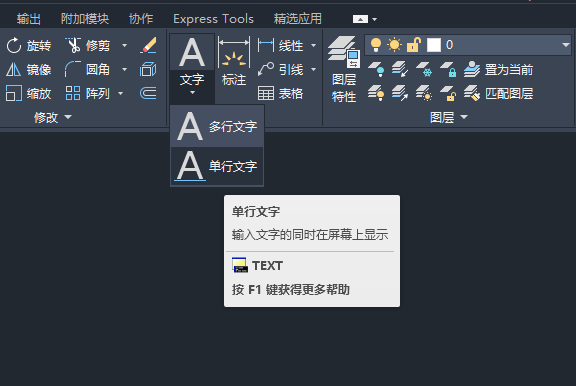This screenshot has height=386, width=576.
Task: Click 置为当前 make current button
Action: click(x=498, y=69)
